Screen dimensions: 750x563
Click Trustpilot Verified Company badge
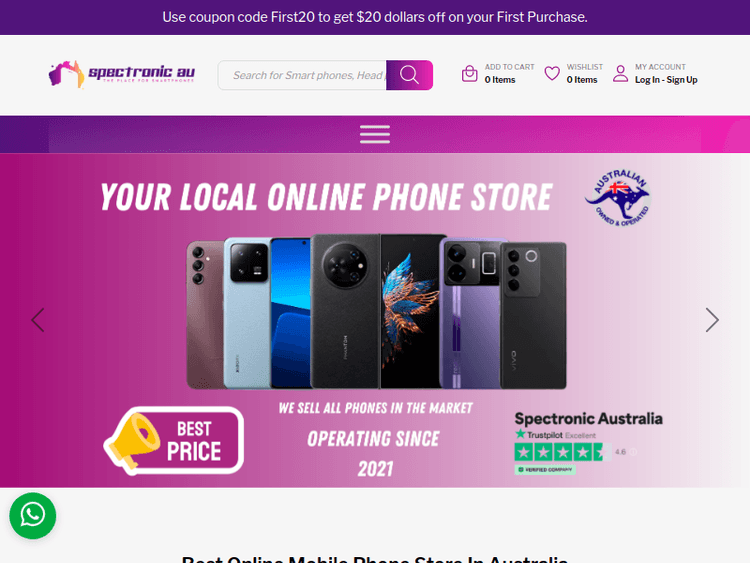[x=545, y=470]
